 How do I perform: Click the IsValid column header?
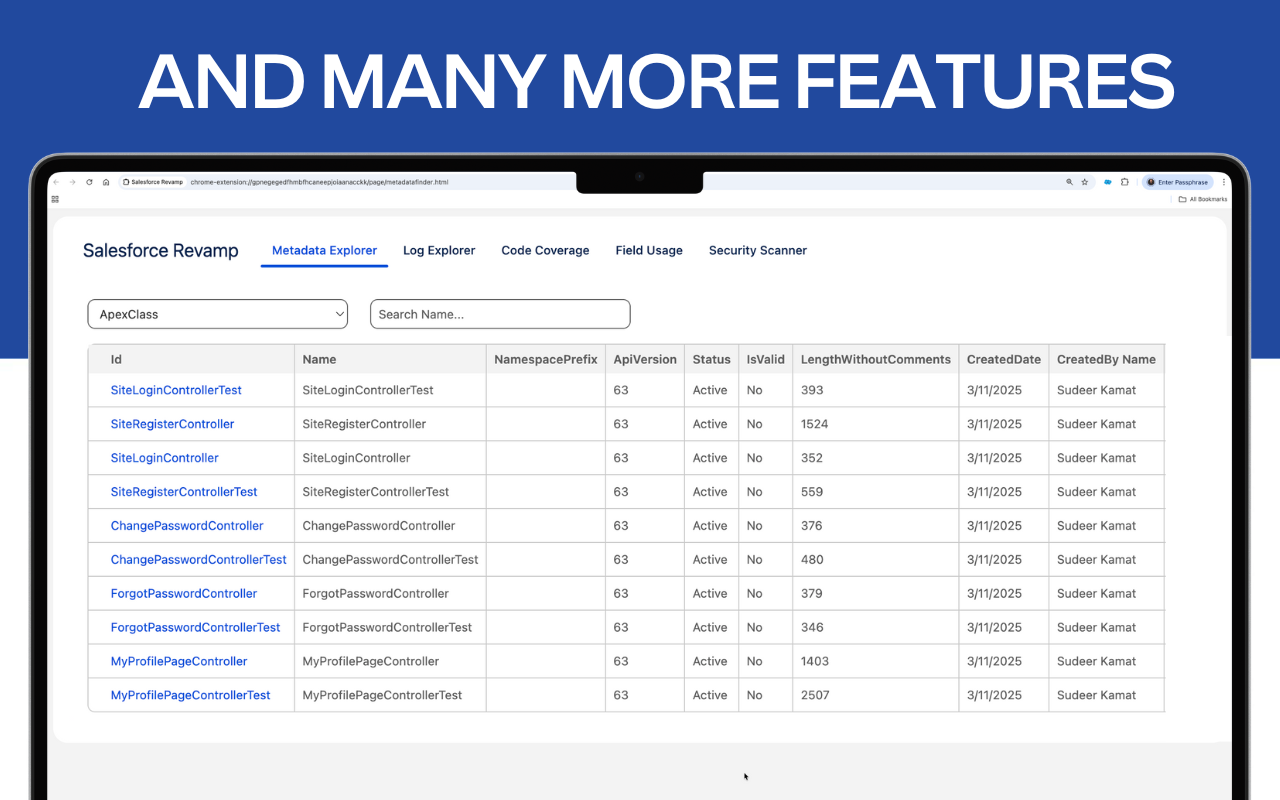(x=766, y=359)
